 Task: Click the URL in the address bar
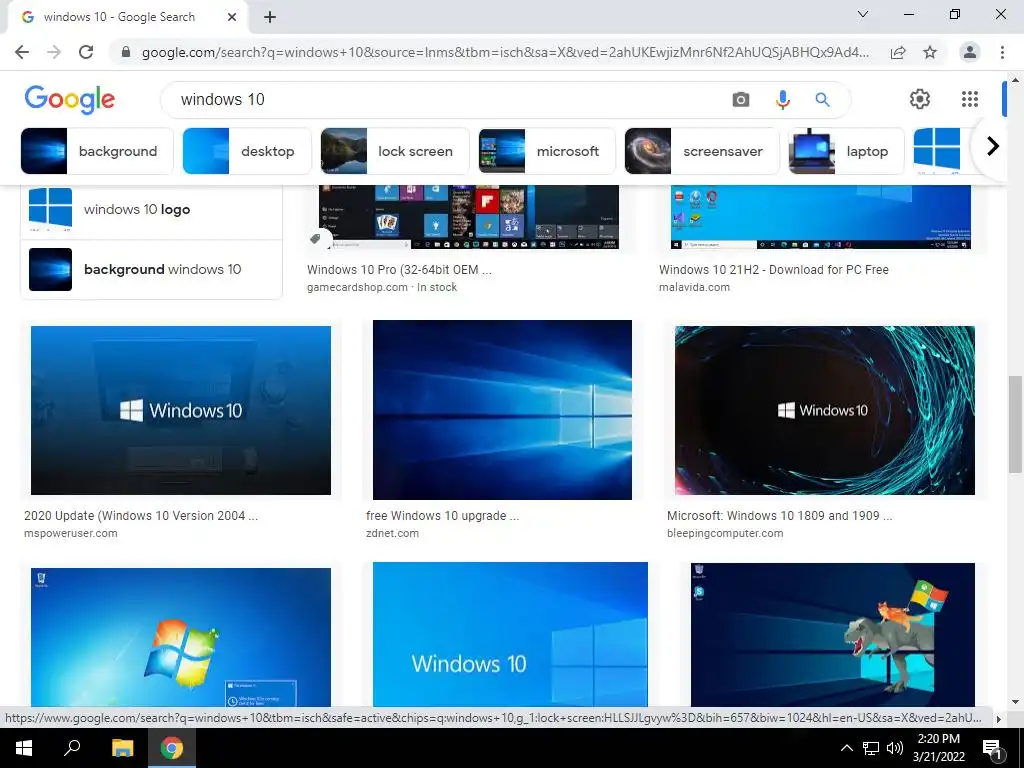pos(505,52)
